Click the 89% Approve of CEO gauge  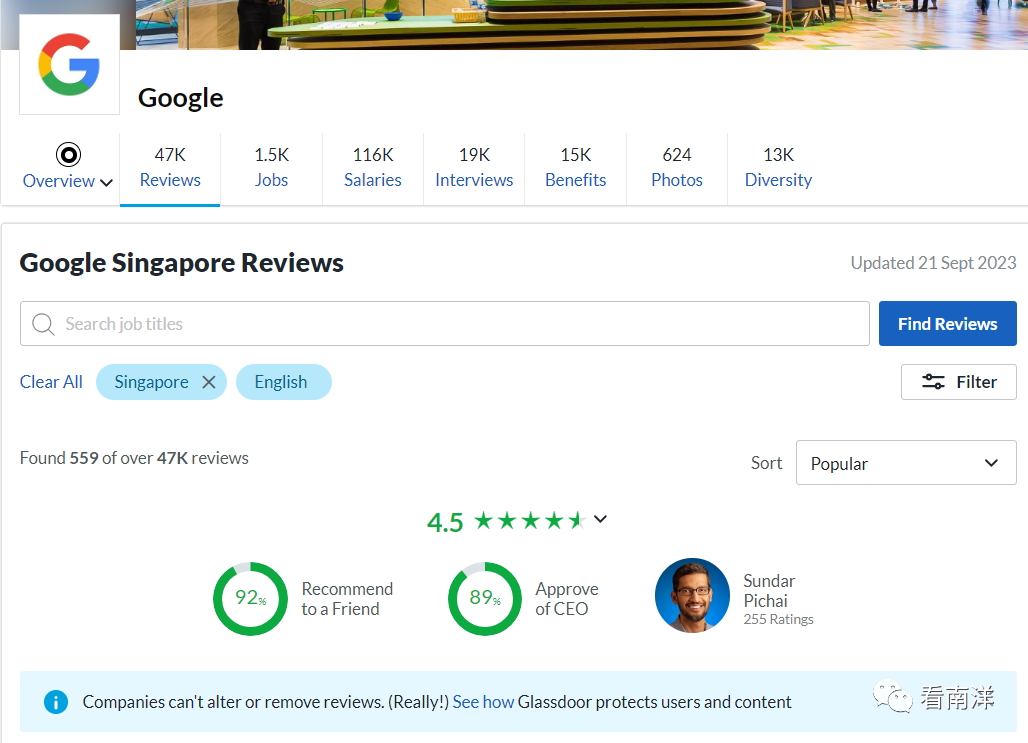pos(484,598)
